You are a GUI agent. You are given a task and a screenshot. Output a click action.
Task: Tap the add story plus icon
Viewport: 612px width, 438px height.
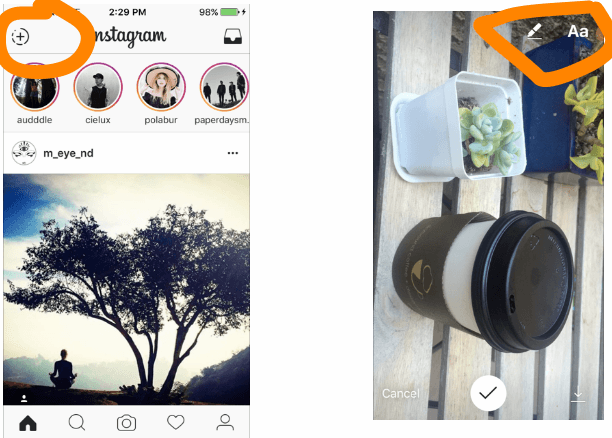(x=20, y=37)
